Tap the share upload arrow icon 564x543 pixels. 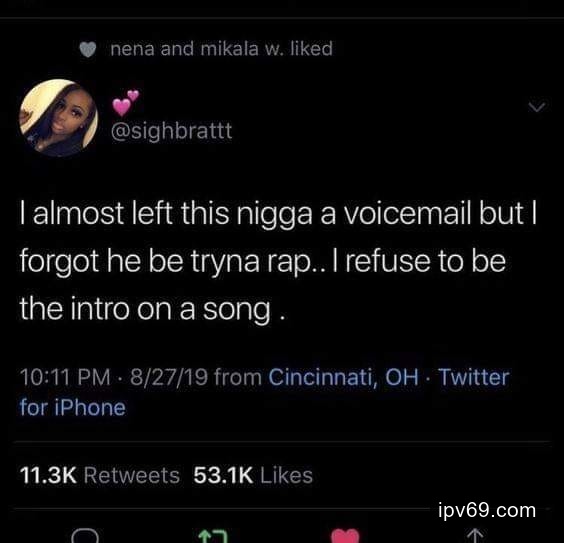[x=476, y=536]
